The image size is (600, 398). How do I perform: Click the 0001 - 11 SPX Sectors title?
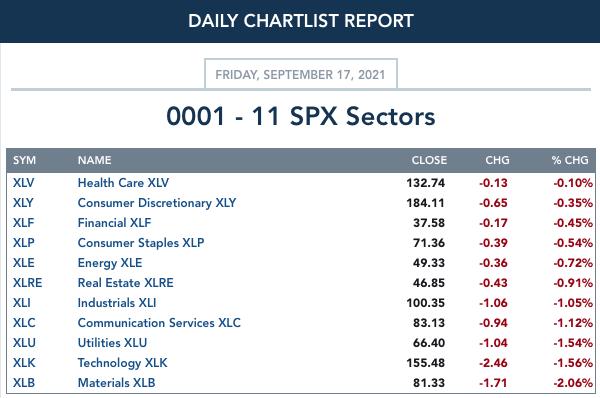pyautogui.click(x=301, y=116)
